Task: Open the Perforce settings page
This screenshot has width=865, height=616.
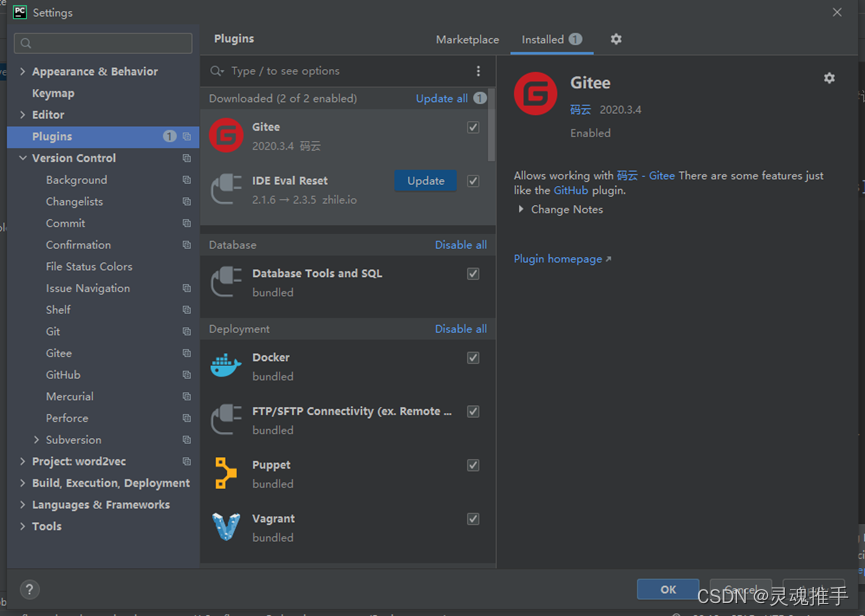Action: pos(67,418)
